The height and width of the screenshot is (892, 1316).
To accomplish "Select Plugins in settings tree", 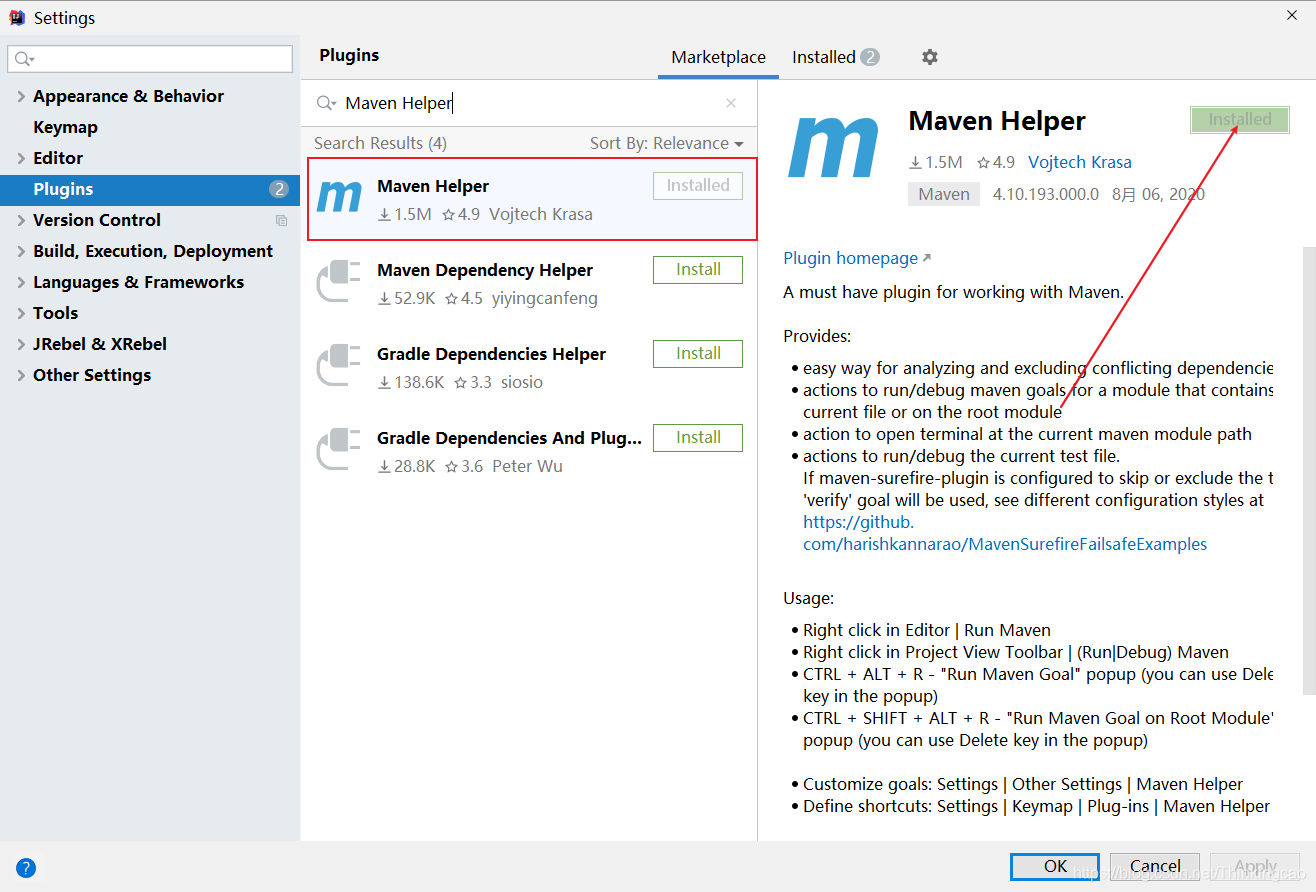I will click(150, 189).
